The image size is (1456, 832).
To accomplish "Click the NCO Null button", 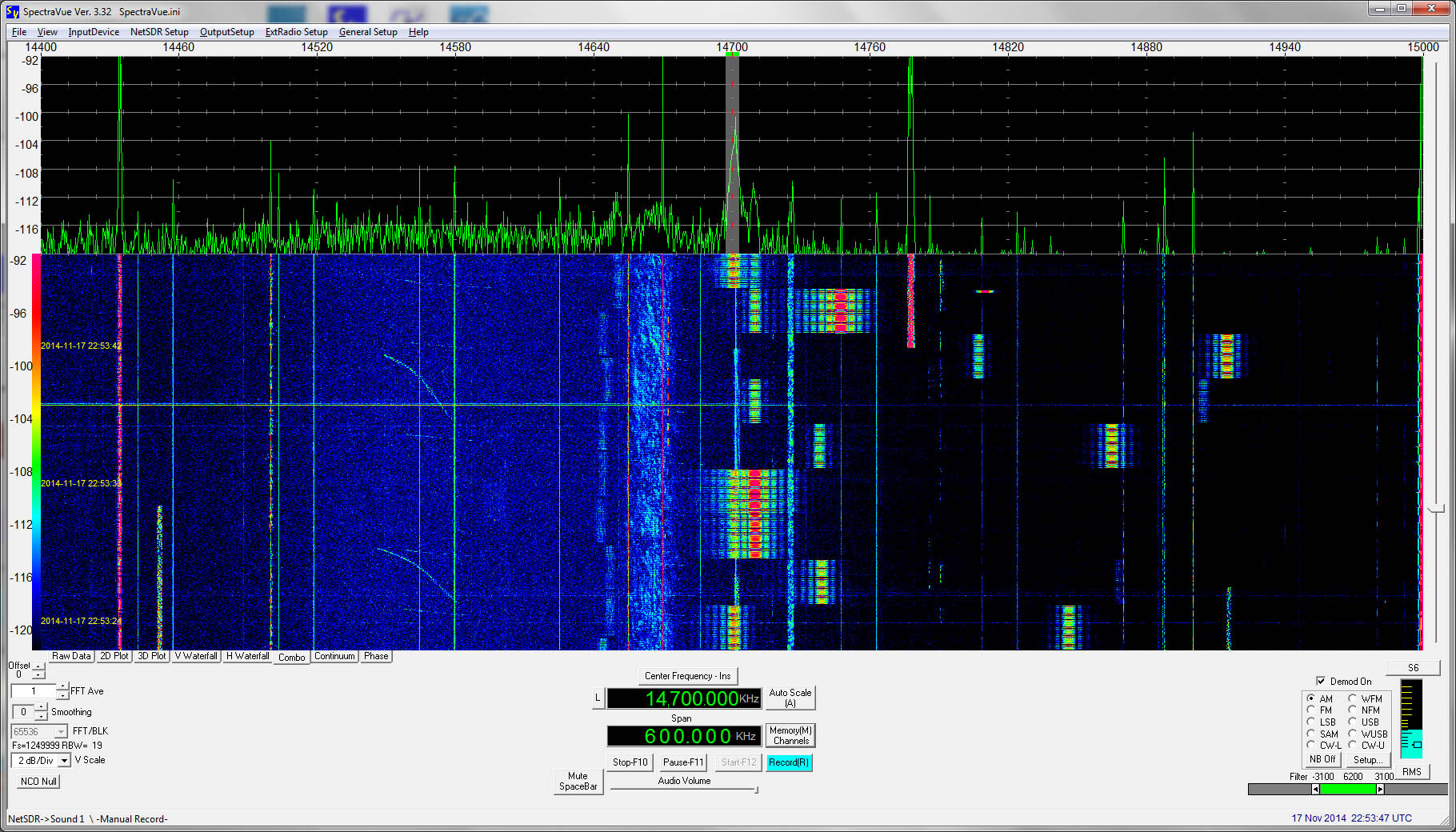I will click(38, 782).
